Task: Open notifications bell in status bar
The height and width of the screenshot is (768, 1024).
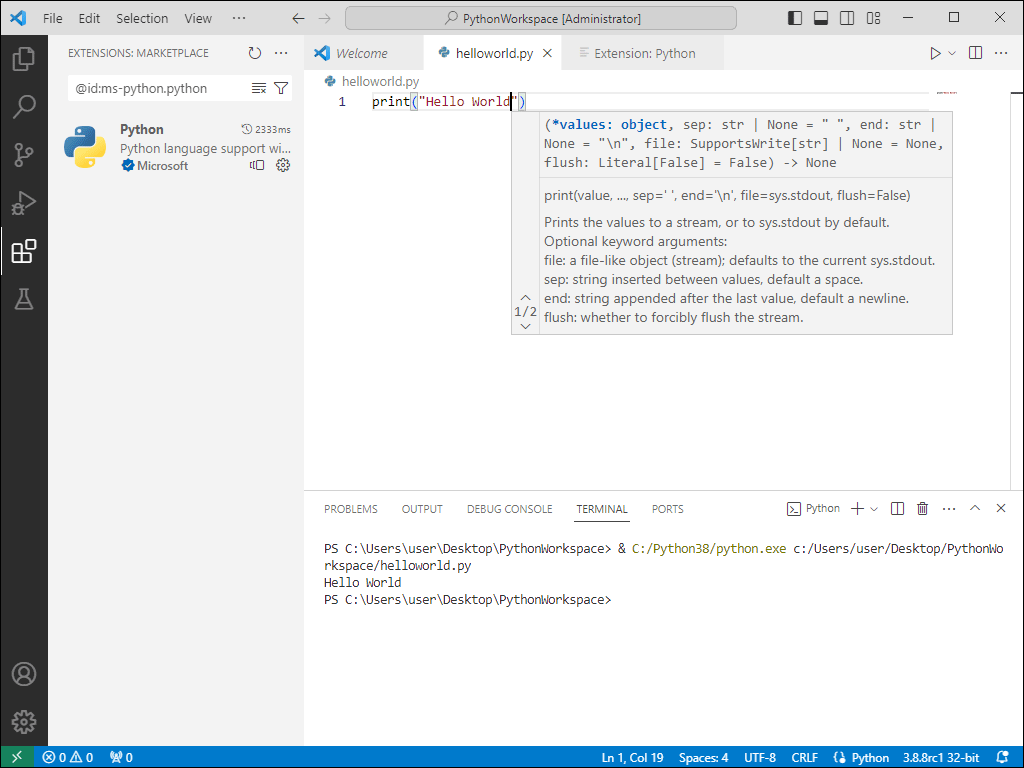Action: click(1003, 758)
